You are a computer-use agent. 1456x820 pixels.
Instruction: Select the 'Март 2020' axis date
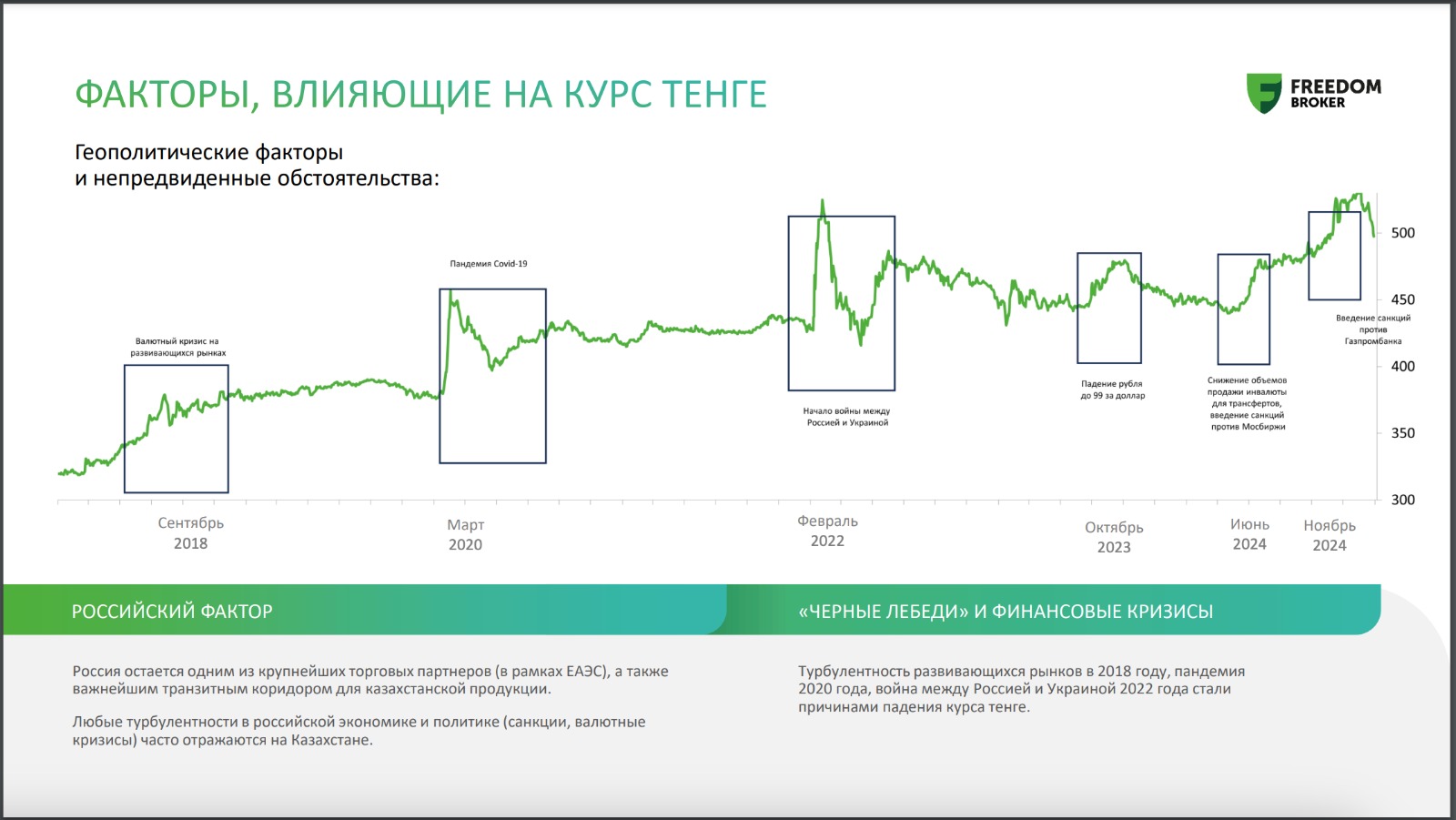point(465,535)
